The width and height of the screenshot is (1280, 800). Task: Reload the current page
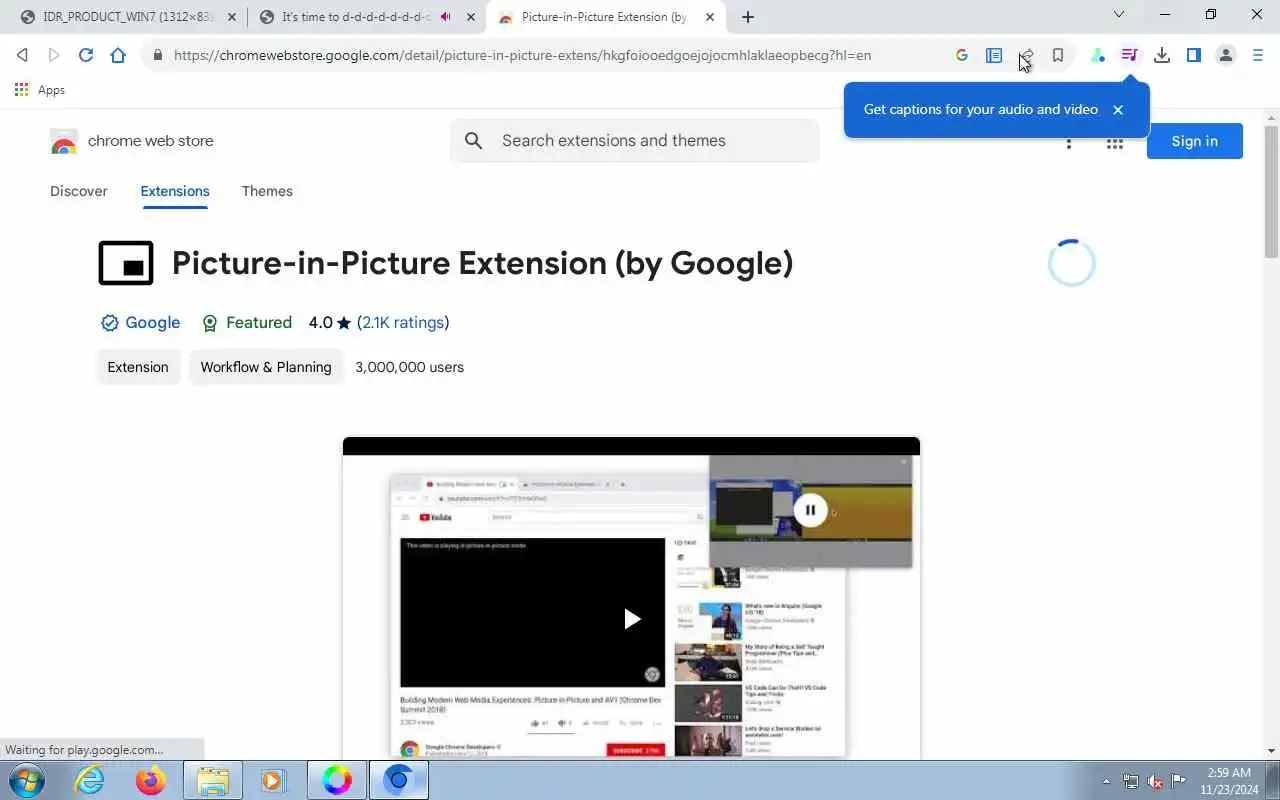point(86,55)
